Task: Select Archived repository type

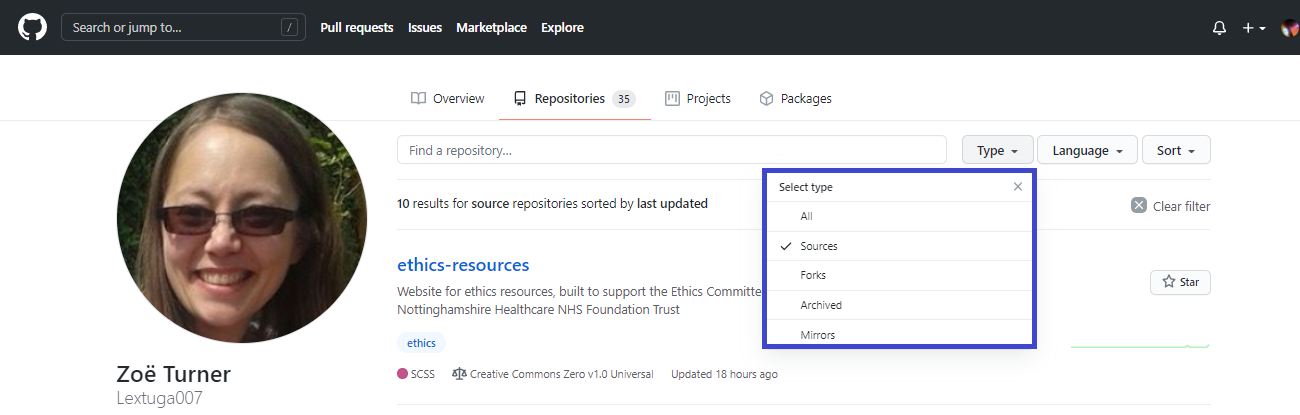Action: click(900, 305)
